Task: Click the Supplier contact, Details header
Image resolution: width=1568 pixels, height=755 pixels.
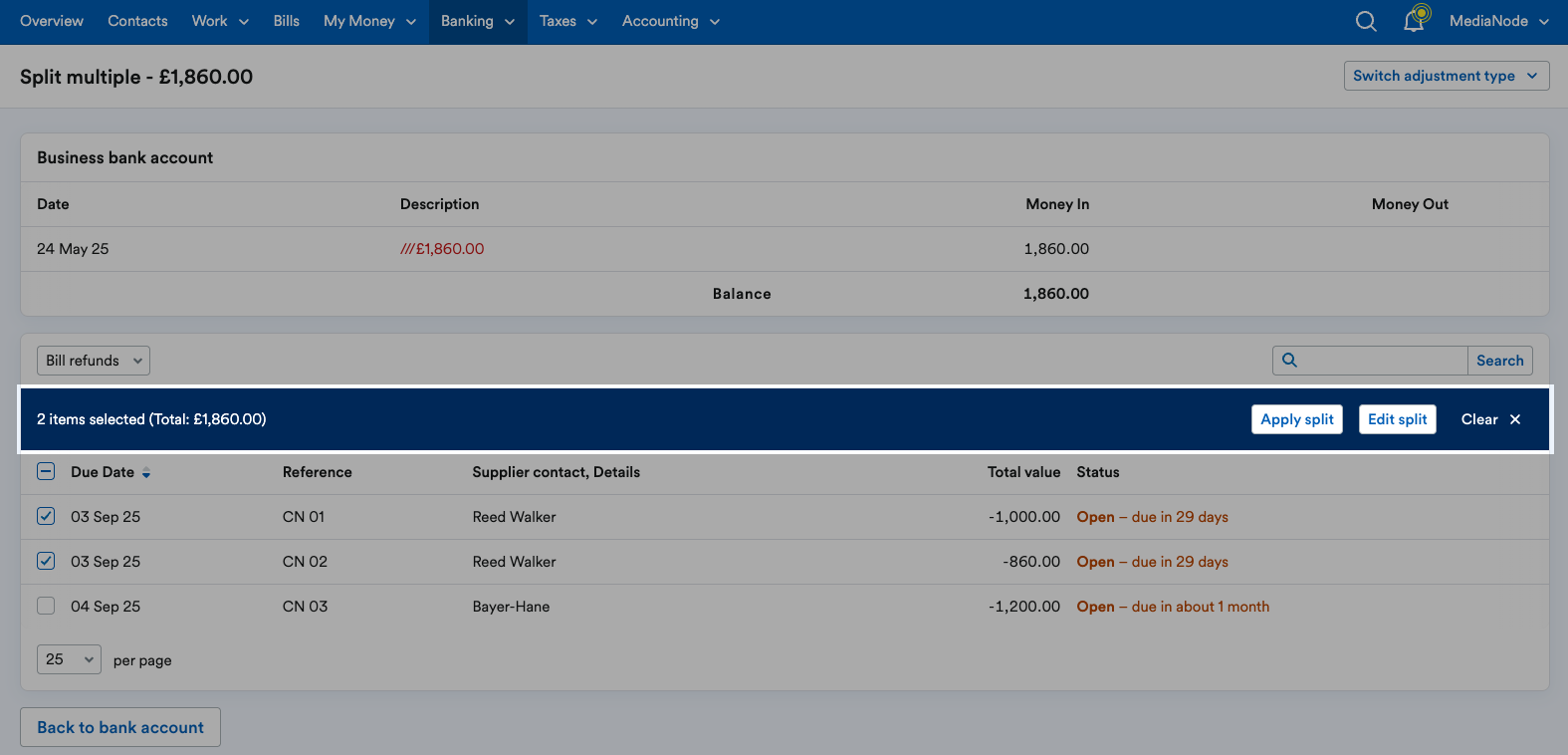Action: (x=557, y=472)
